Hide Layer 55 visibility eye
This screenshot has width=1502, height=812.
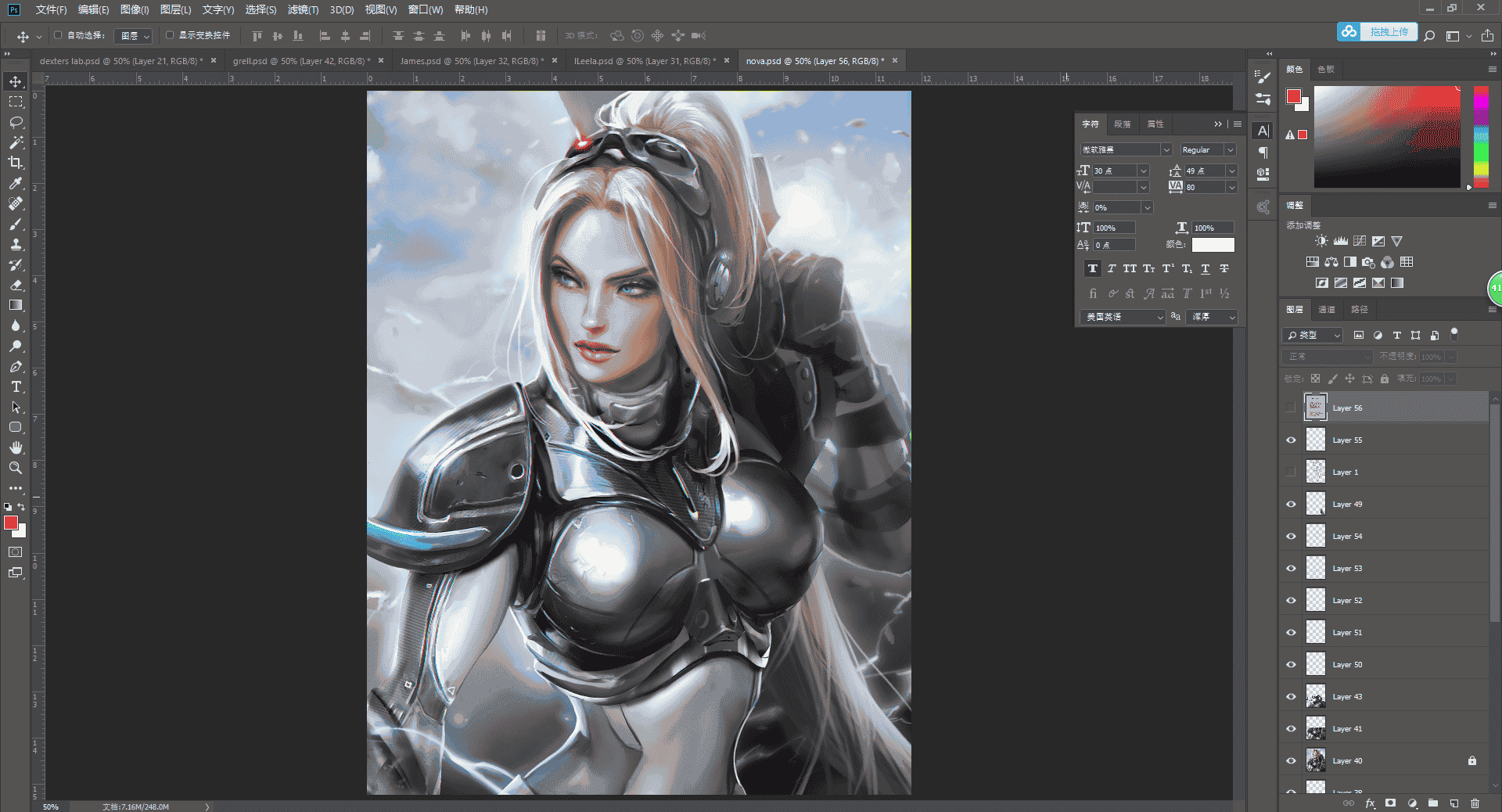[1291, 440]
